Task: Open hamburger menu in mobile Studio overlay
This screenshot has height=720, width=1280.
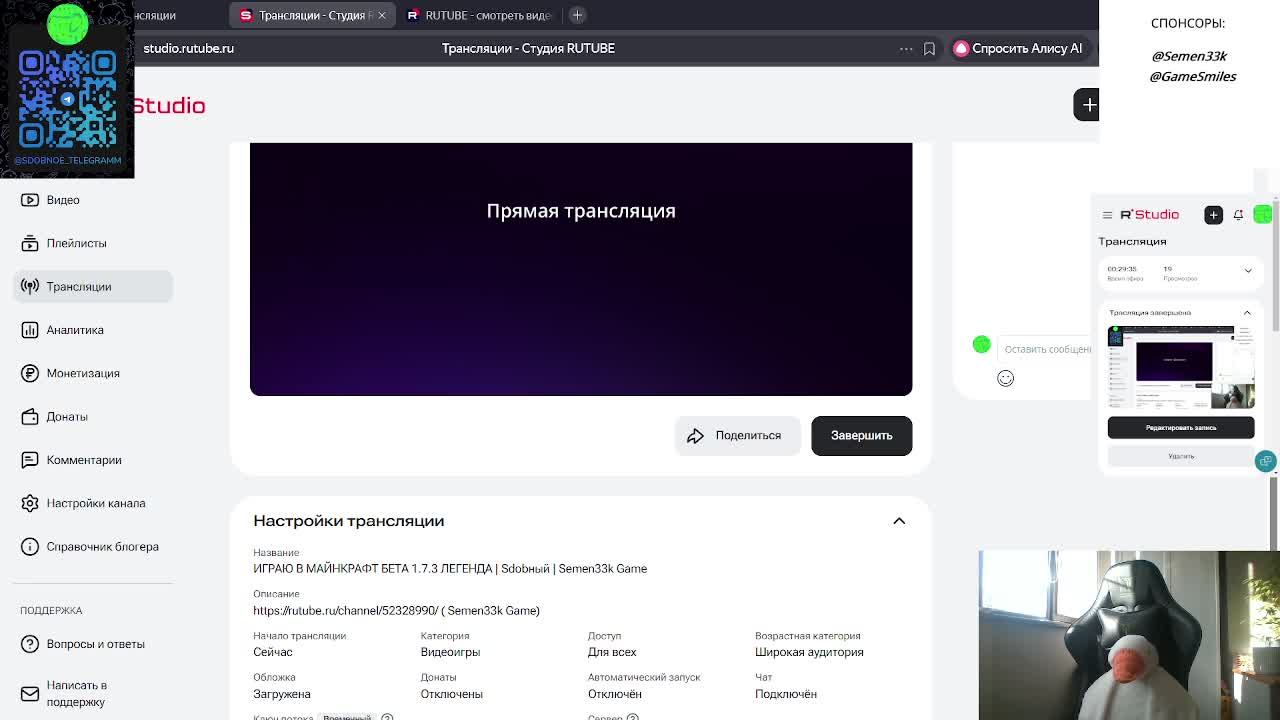Action: (1107, 215)
